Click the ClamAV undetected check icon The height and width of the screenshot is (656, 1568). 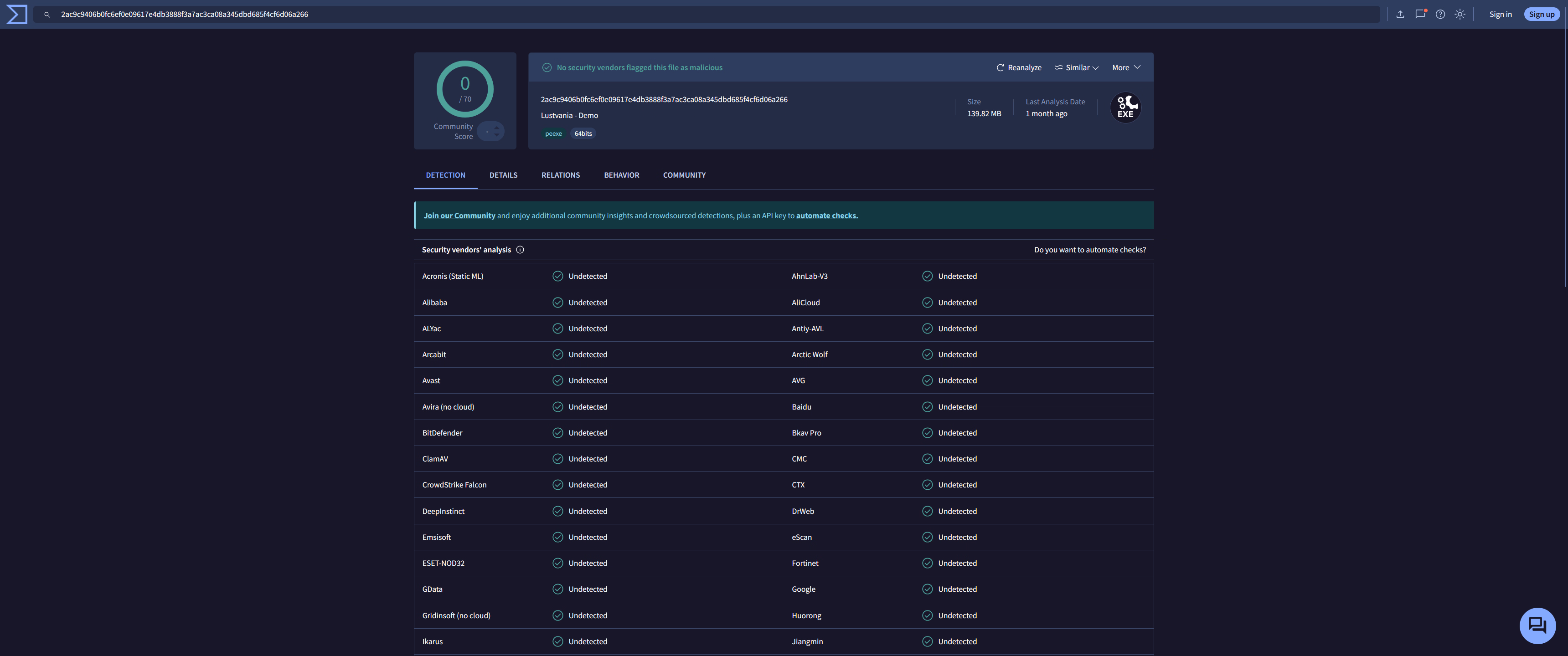(557, 459)
